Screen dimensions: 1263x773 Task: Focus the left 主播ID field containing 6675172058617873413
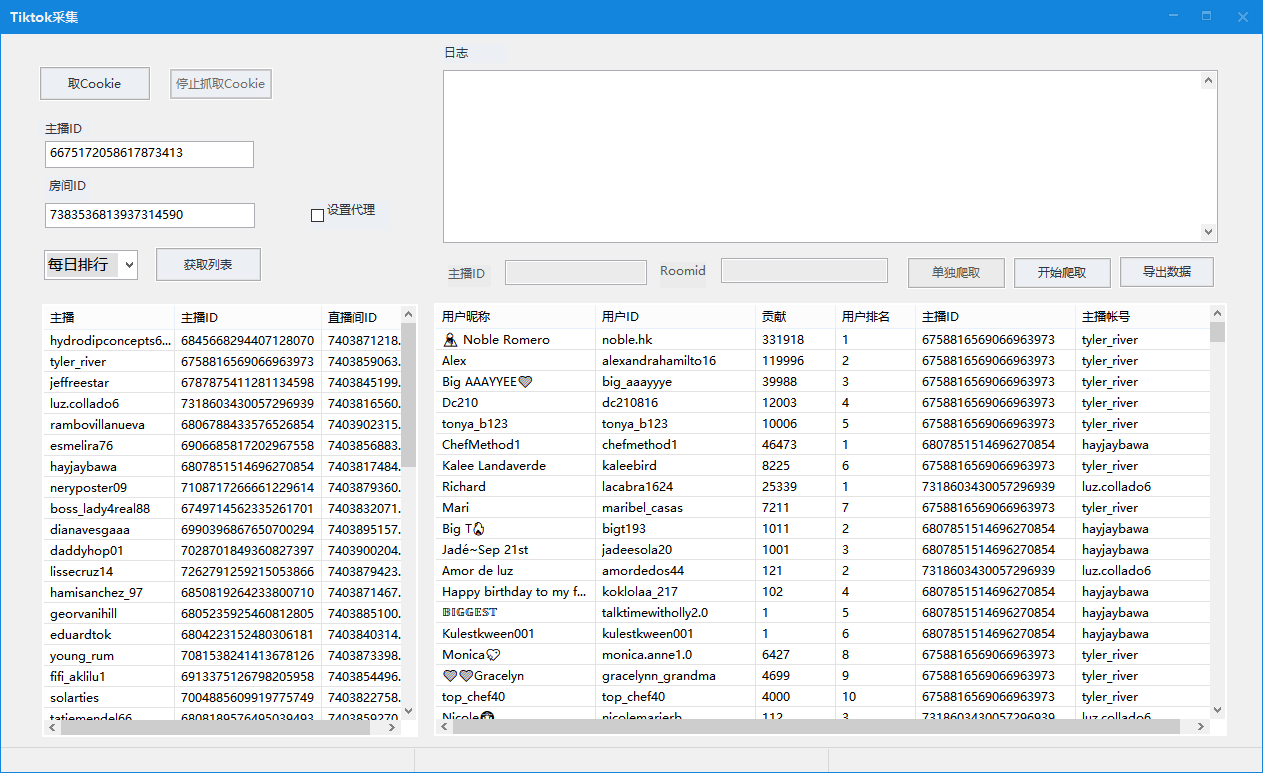(149, 154)
